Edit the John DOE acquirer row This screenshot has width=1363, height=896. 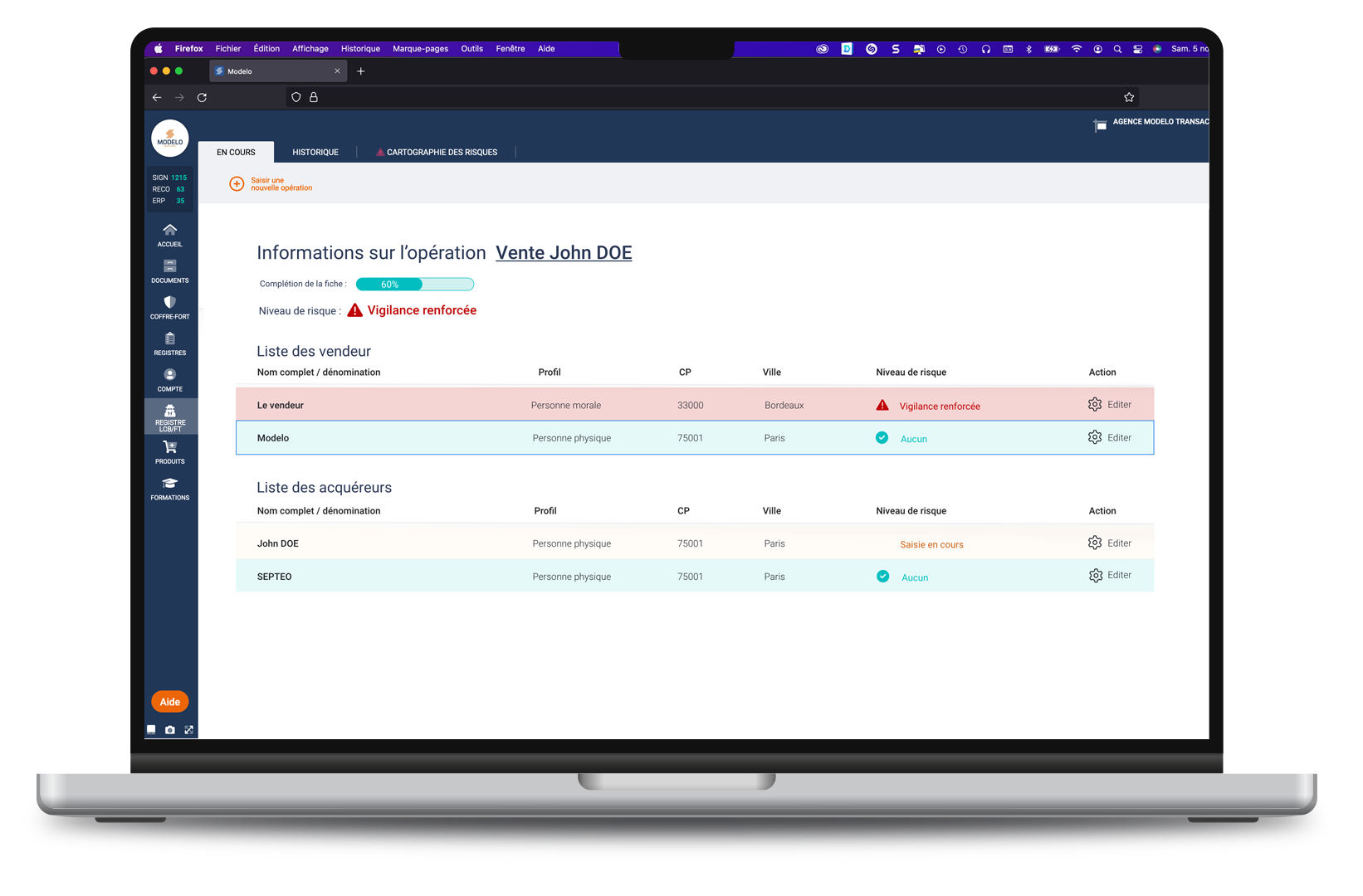pos(1110,543)
